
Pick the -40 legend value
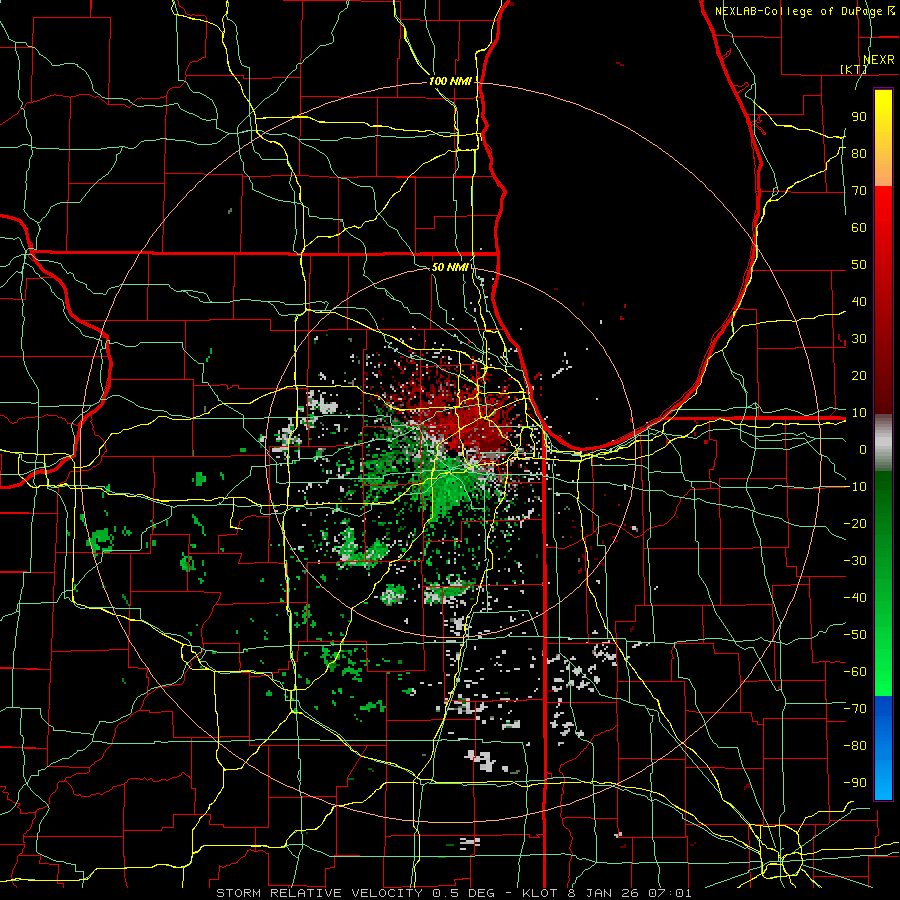point(855,598)
